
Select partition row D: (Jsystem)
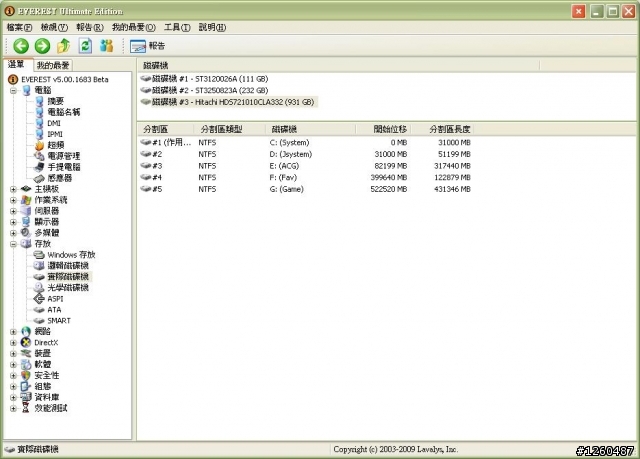306,154
